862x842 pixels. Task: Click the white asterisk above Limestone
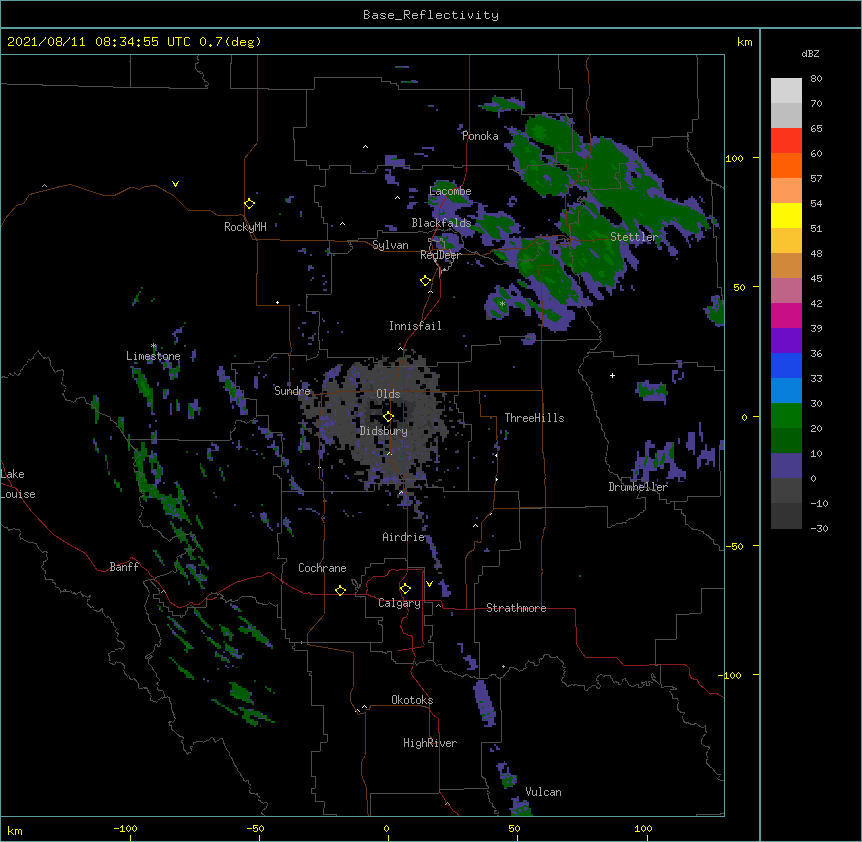[x=154, y=346]
